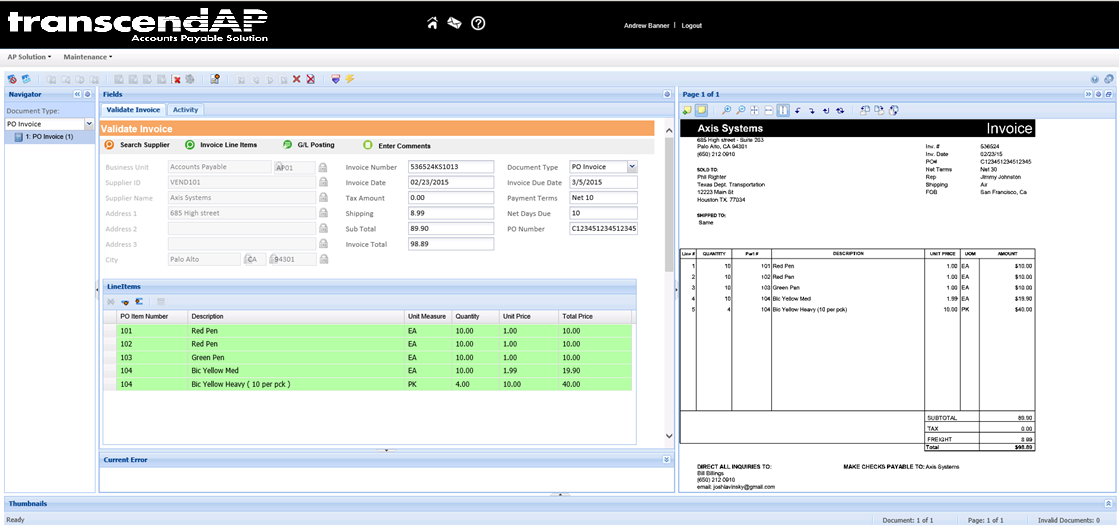
Task: Click the yellow sticky note annotation icon
Action: (702, 110)
